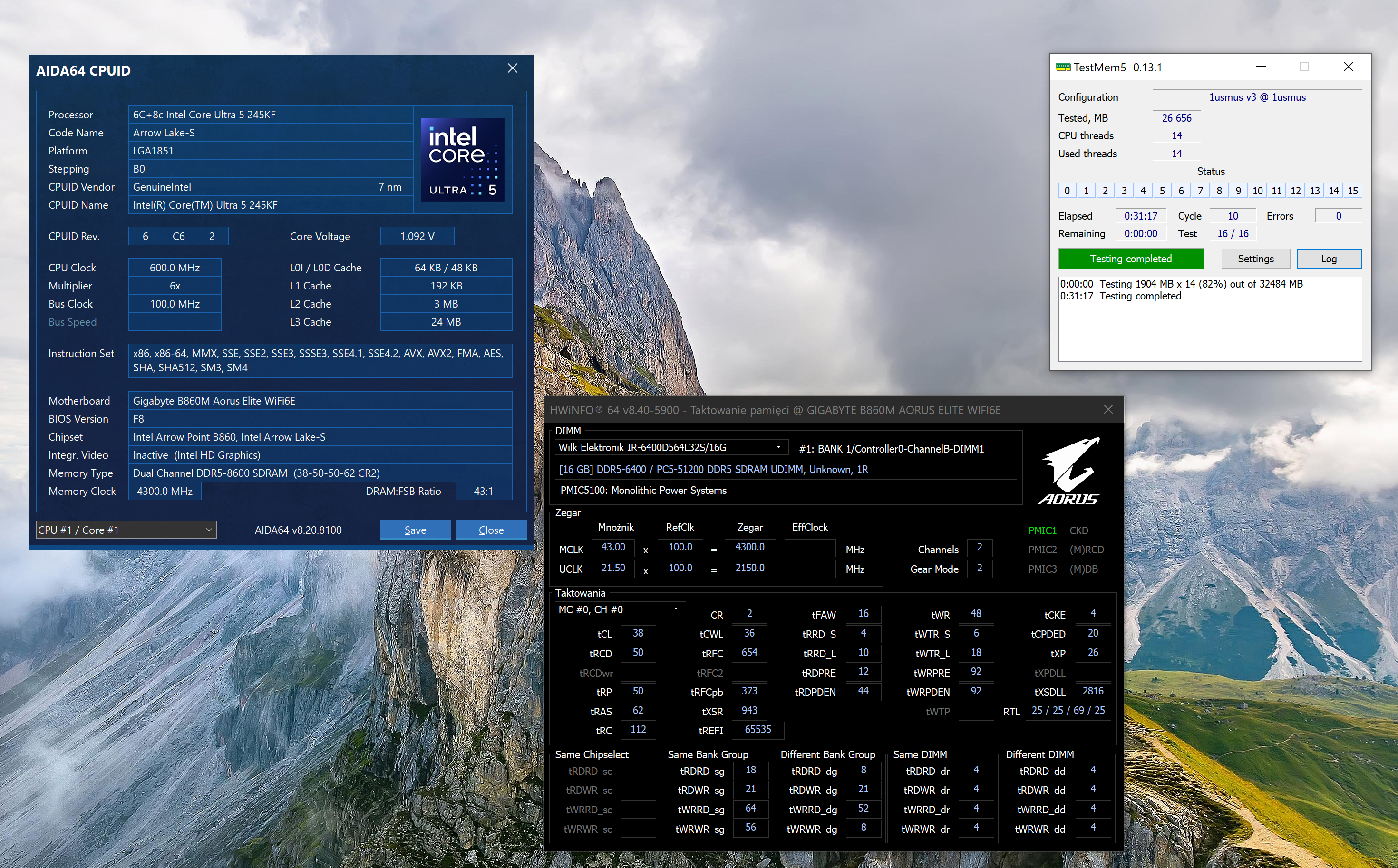This screenshot has width=1398, height=868.
Task: Minimize the TestMem5 window
Action: click(x=1261, y=67)
